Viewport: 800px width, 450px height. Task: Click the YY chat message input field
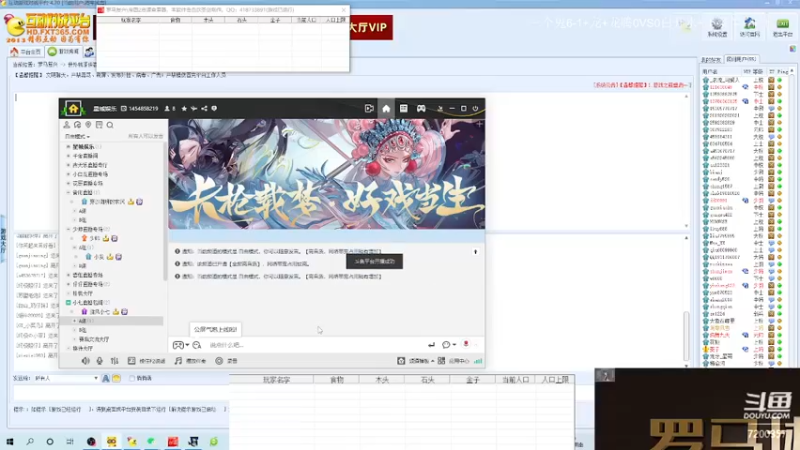point(314,345)
